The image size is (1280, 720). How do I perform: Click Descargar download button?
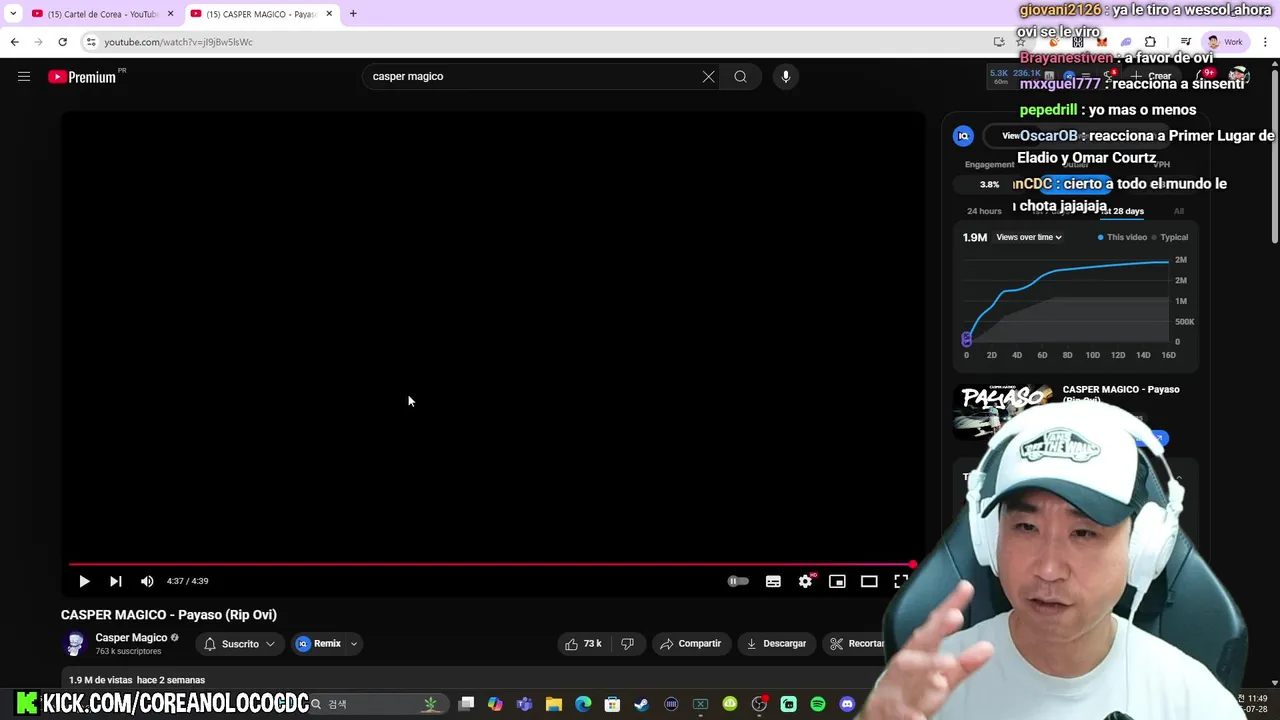point(776,644)
